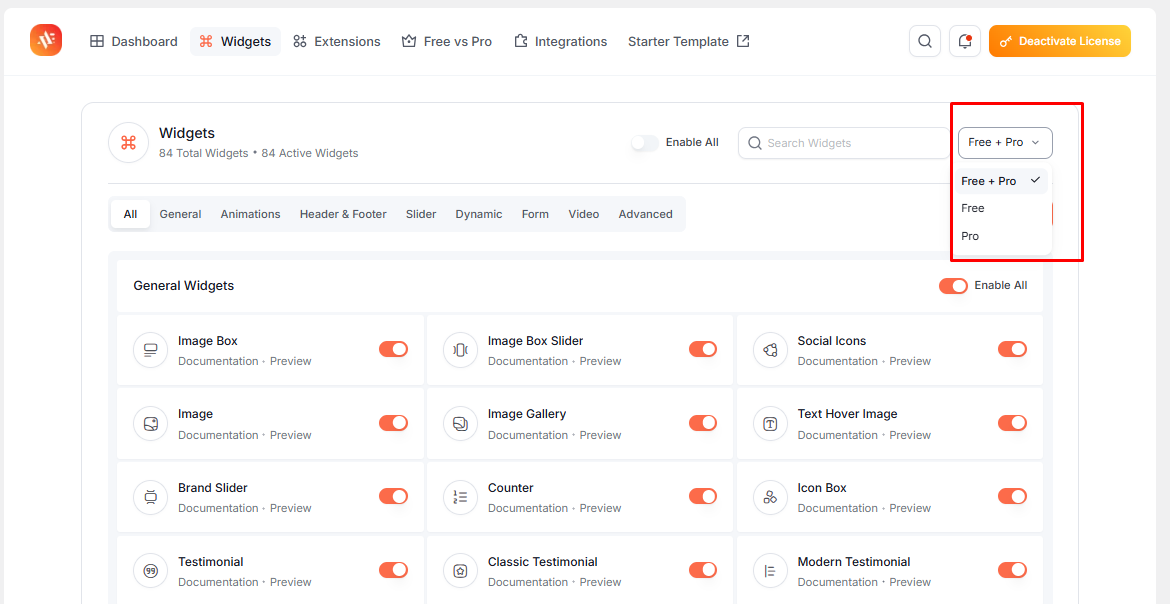The image size is (1170, 604).
Task: Switch to the Advanced category tab
Action: click(x=645, y=214)
